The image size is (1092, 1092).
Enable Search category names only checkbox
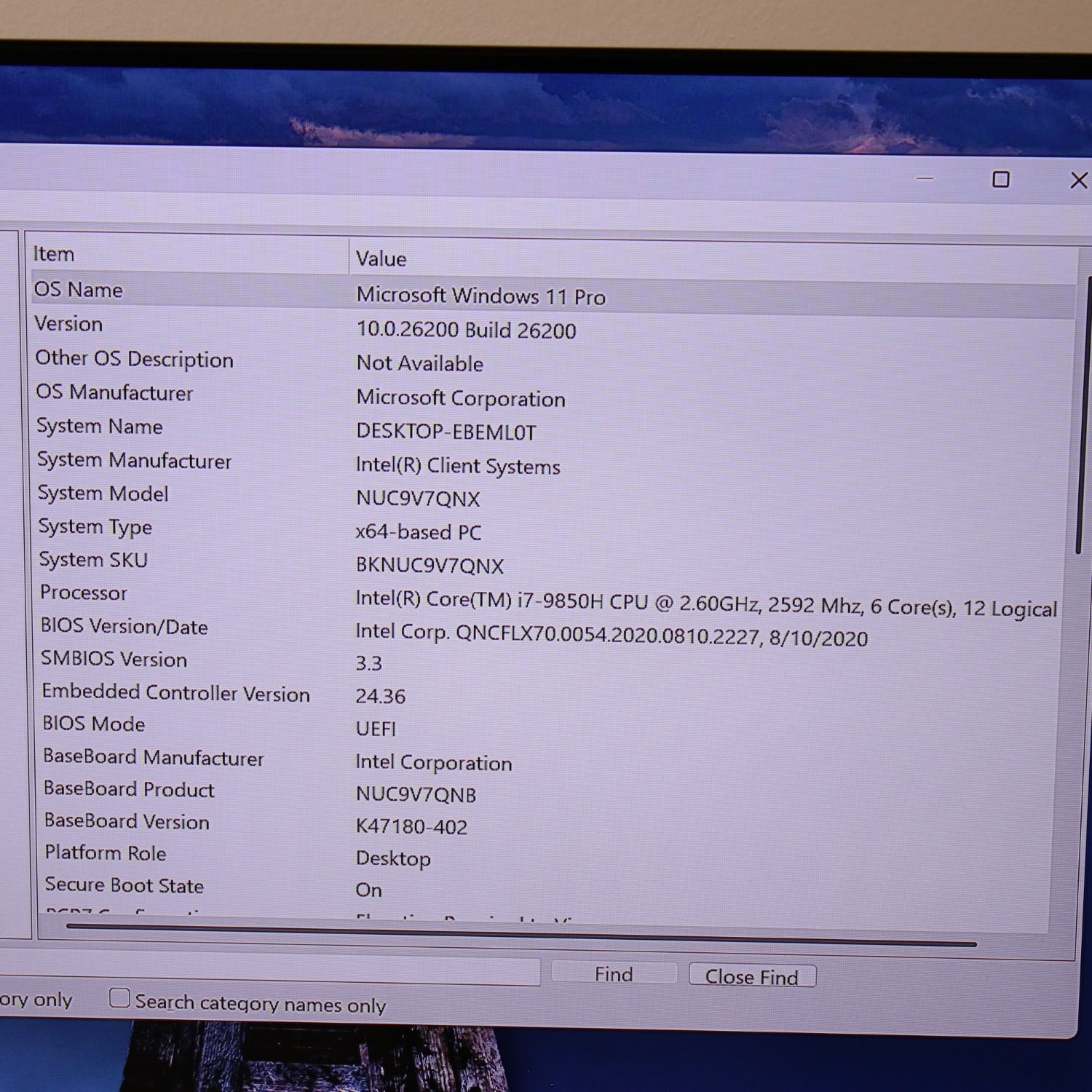[x=119, y=997]
